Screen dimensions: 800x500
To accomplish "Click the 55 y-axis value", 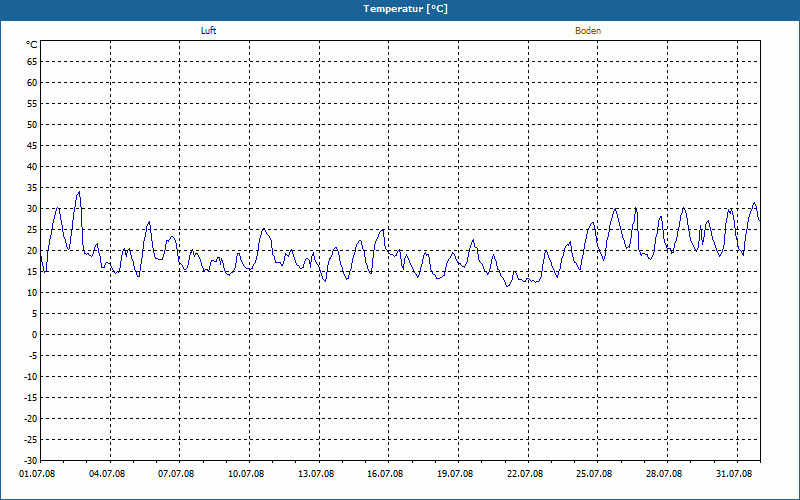I will 32,104.
